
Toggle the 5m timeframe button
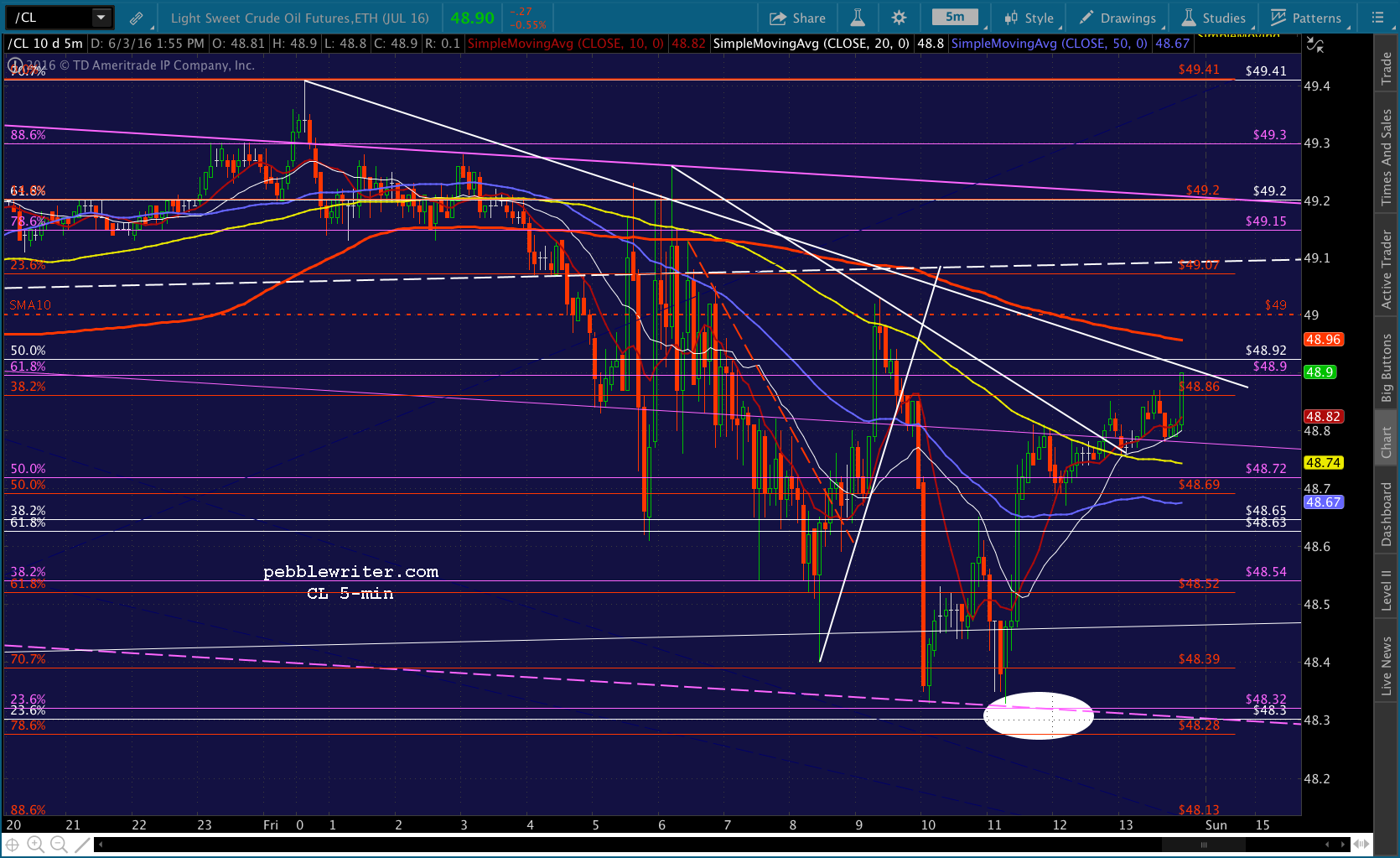coord(955,17)
